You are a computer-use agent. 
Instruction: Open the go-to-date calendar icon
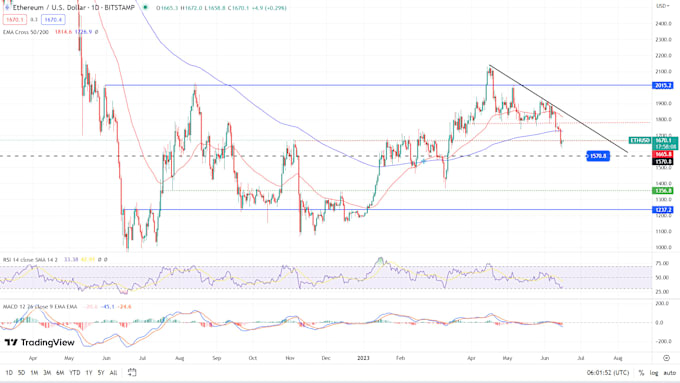coord(132,372)
